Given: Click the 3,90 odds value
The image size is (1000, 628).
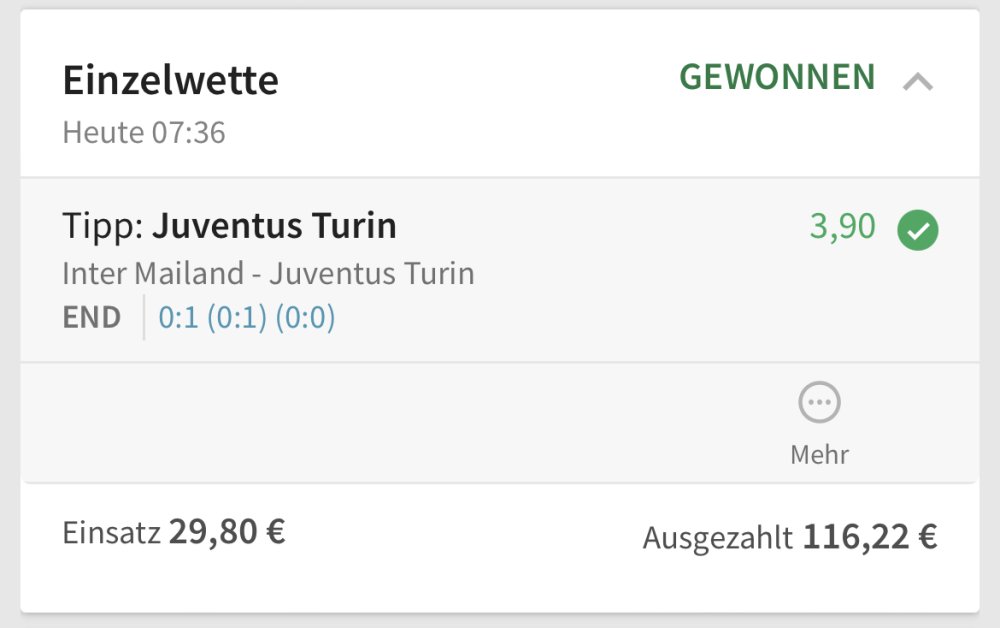Looking at the screenshot, I should click(x=842, y=228).
